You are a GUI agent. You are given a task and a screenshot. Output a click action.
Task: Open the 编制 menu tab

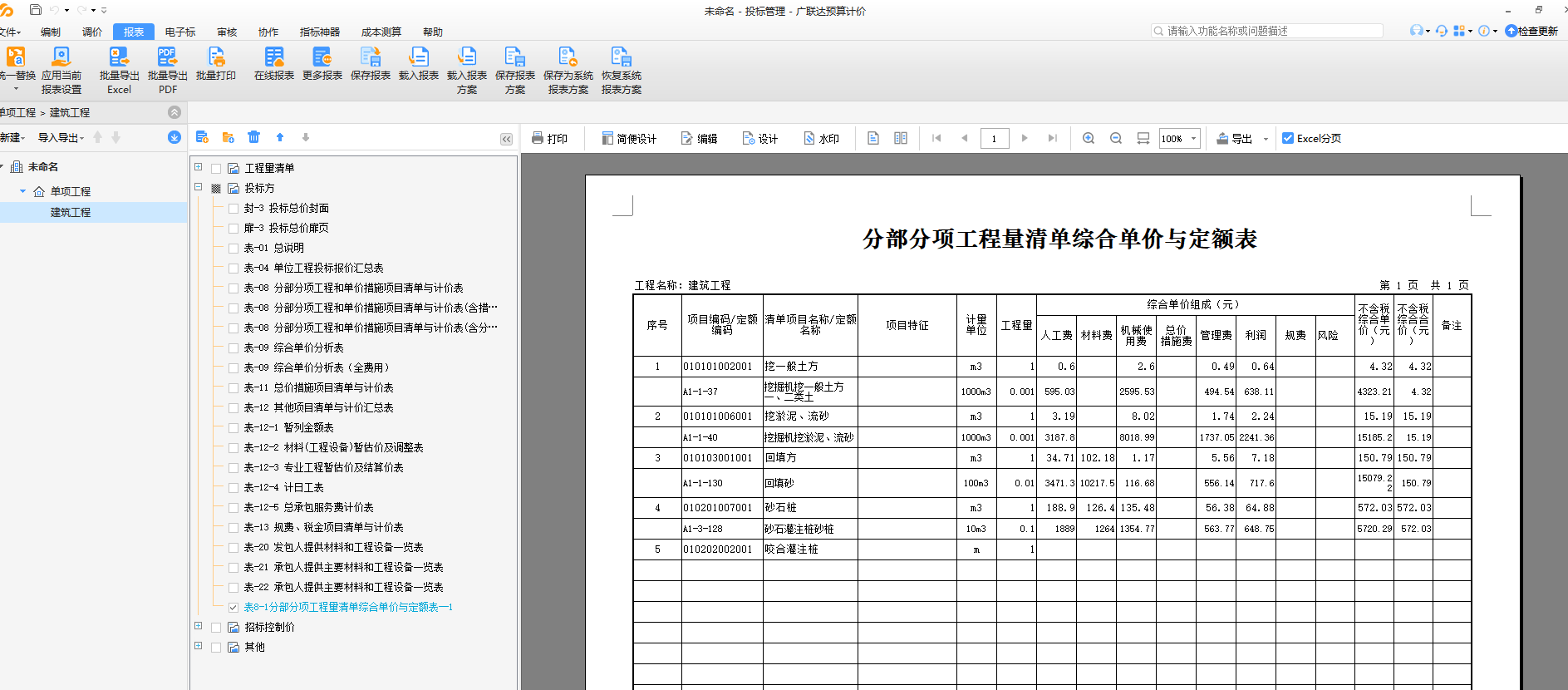(51, 32)
